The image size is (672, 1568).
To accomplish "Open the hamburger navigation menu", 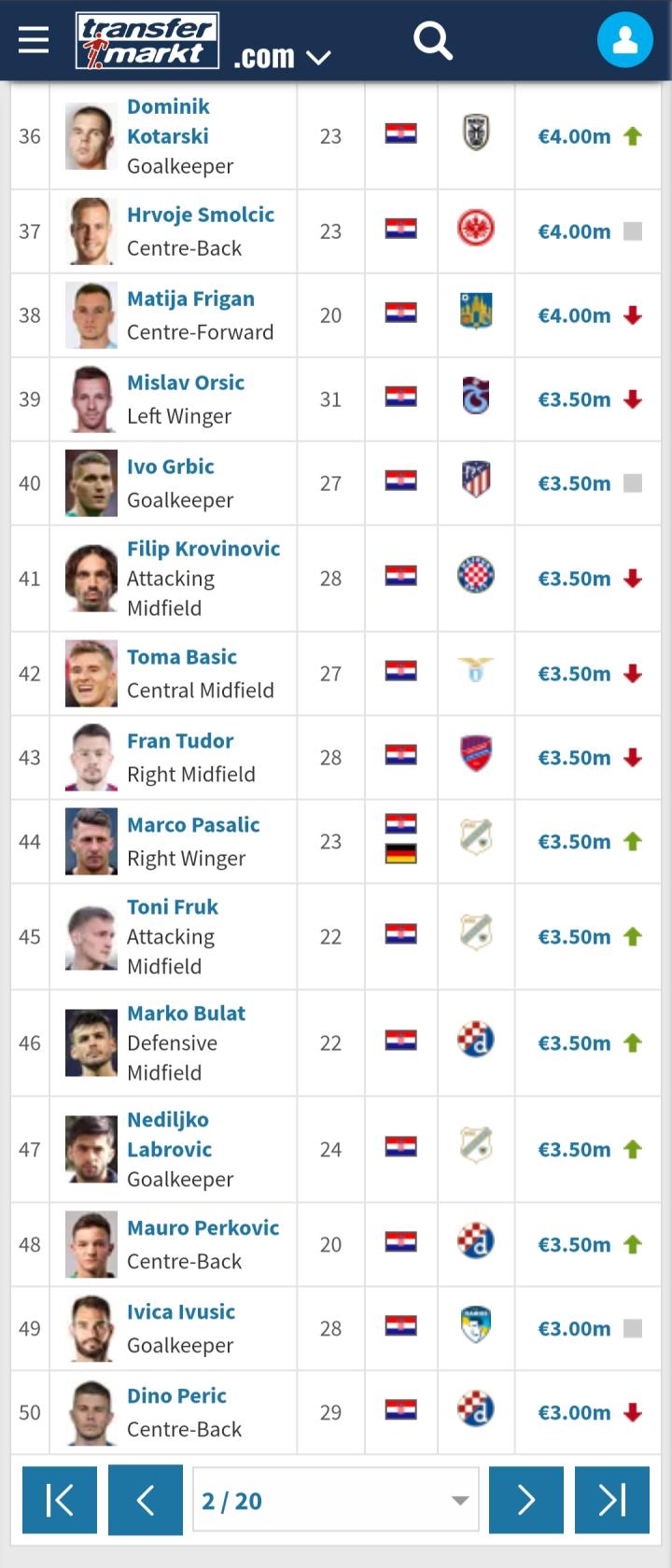I will (x=34, y=40).
